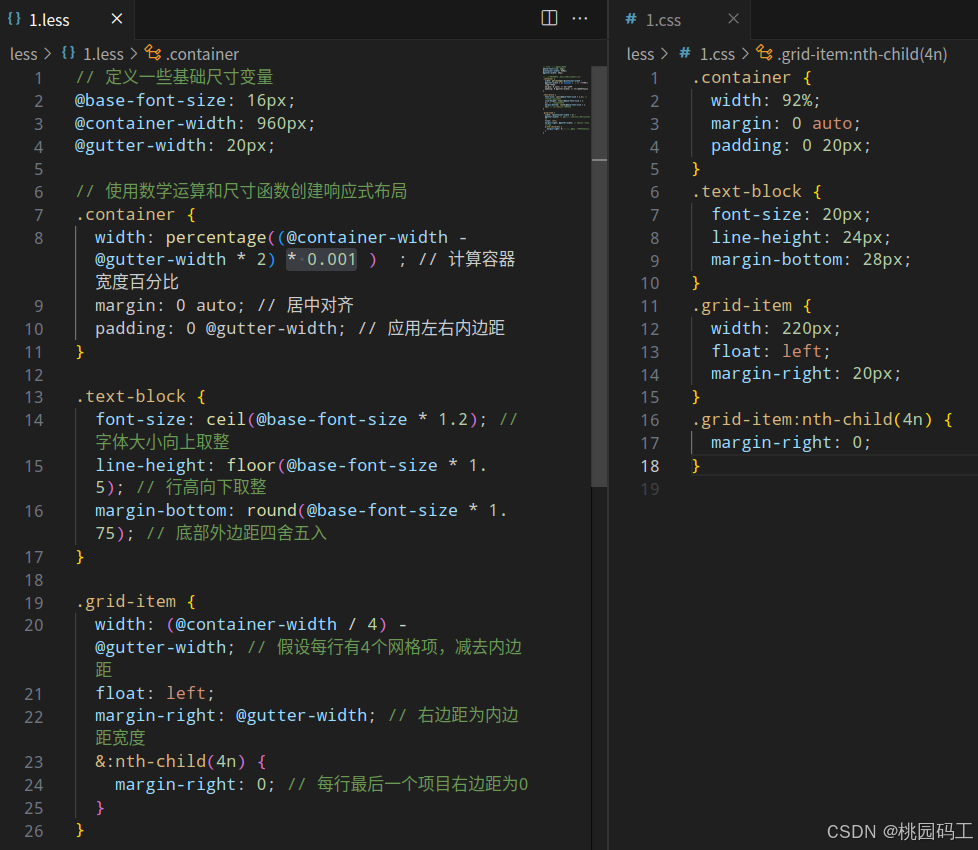Open the 'less' folder breadcrumb in right editor
This screenshot has height=850, width=978.
(641, 54)
